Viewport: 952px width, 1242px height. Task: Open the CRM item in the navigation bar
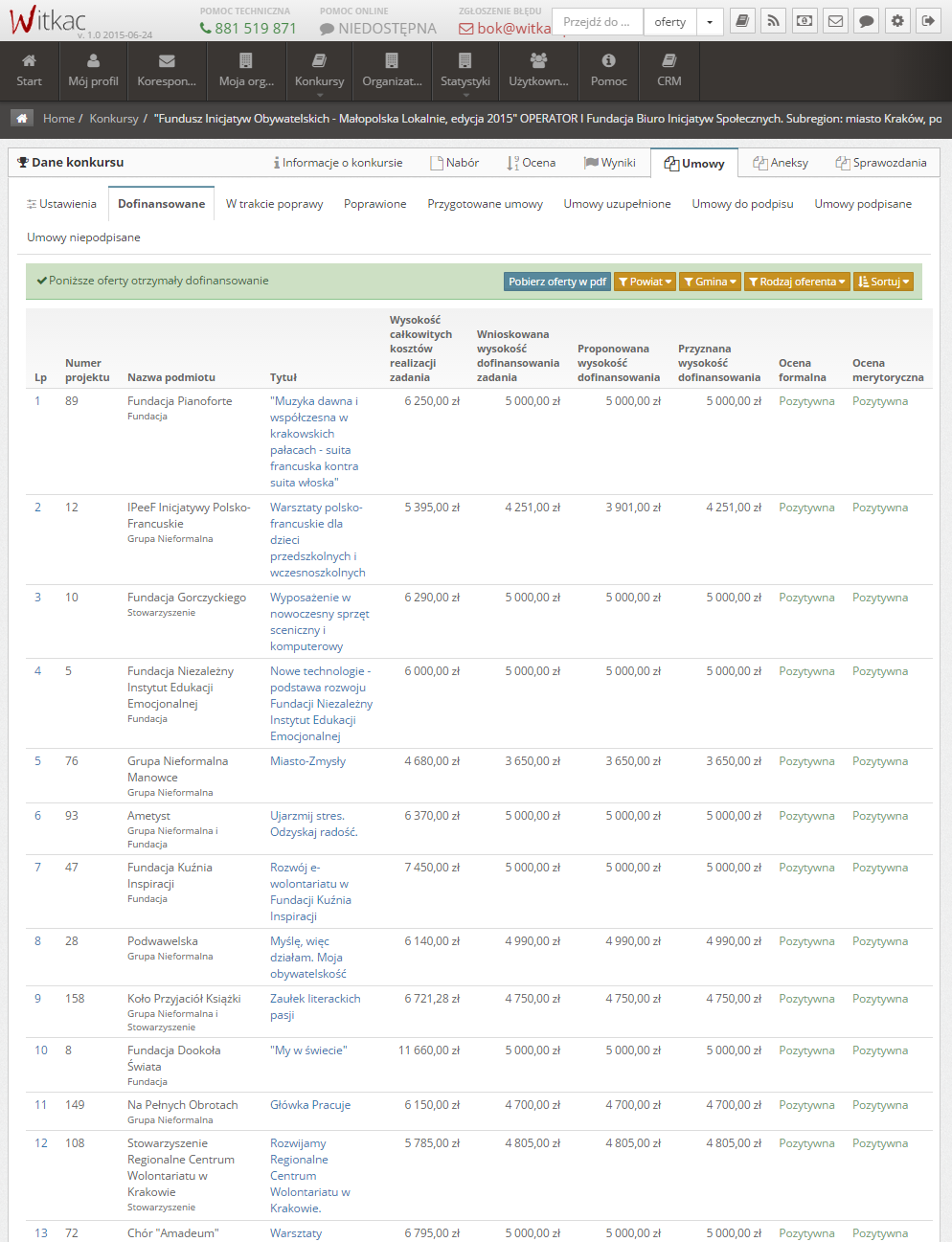coord(669,71)
